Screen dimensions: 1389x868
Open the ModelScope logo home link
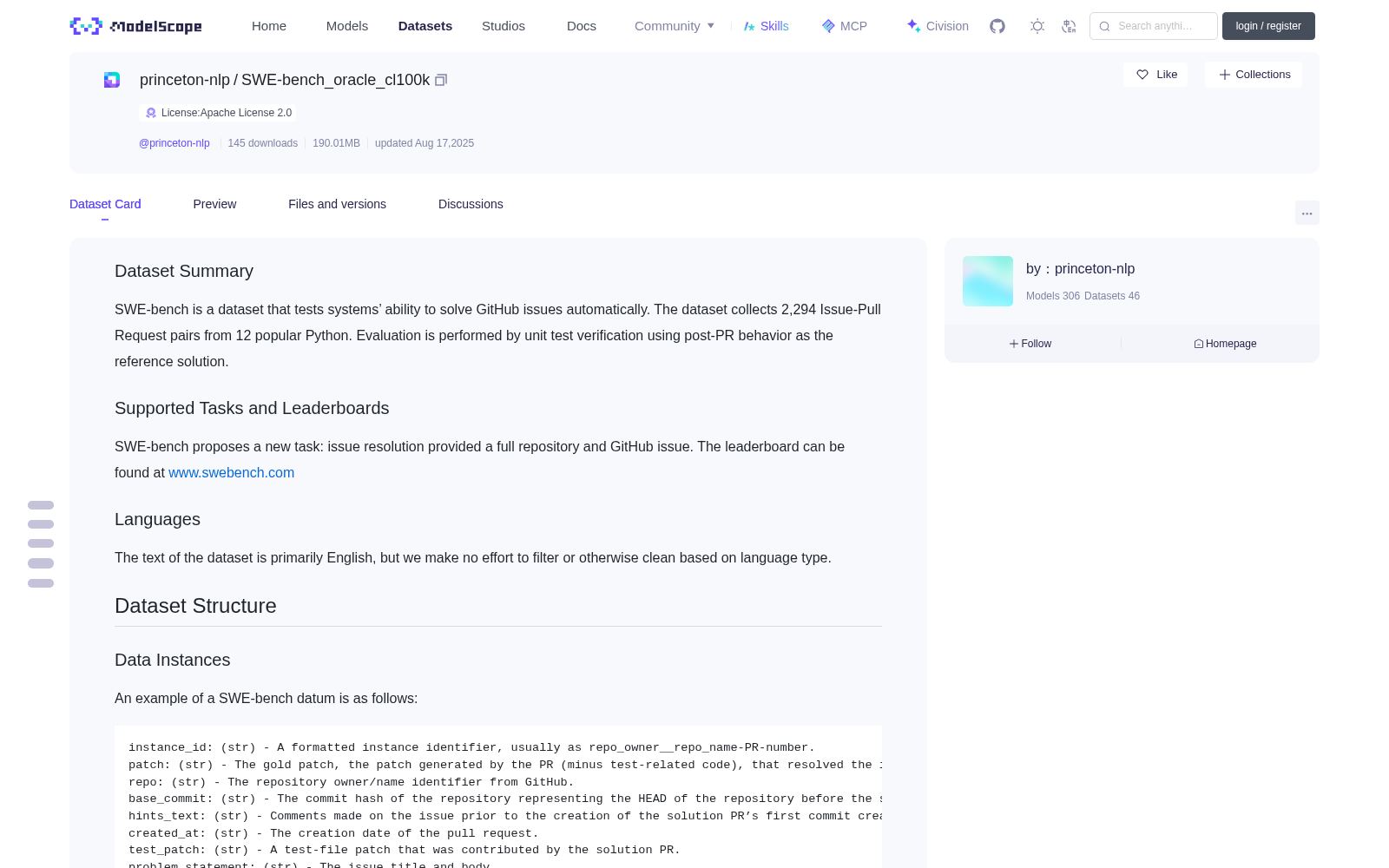point(136,26)
